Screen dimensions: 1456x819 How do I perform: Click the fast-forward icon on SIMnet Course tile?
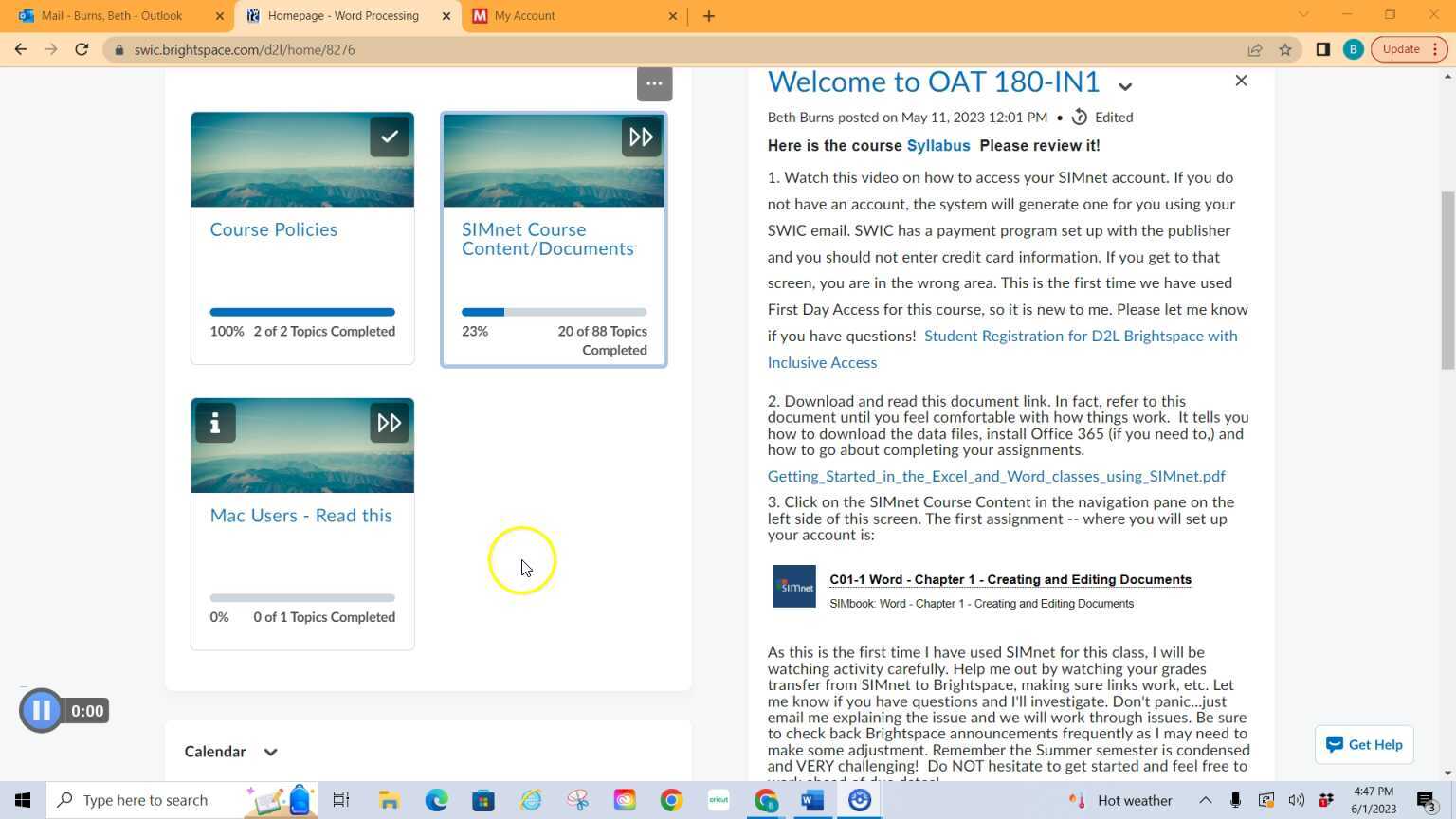tap(642, 136)
